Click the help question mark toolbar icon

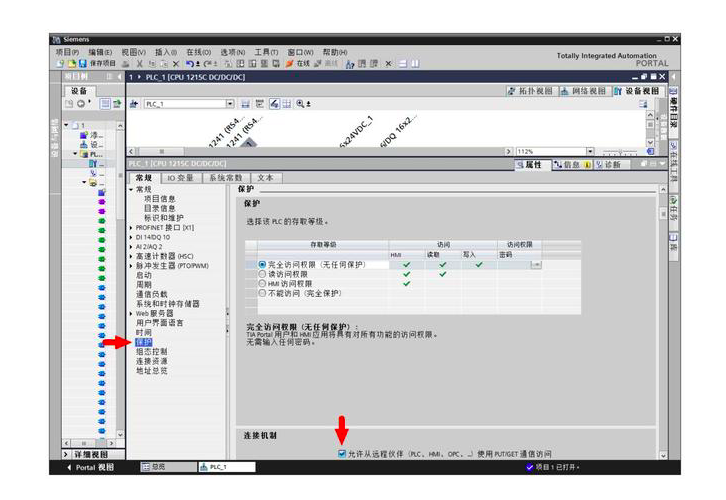coord(350,64)
